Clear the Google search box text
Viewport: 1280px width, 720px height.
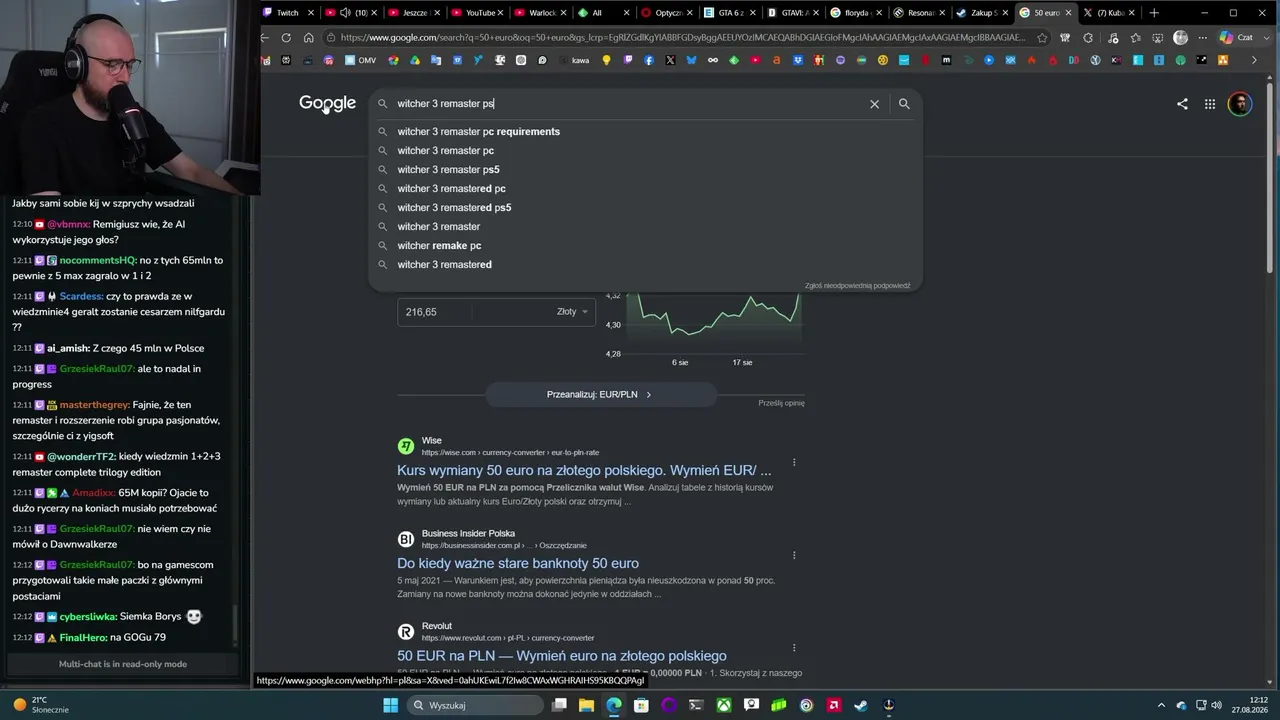[x=874, y=104]
